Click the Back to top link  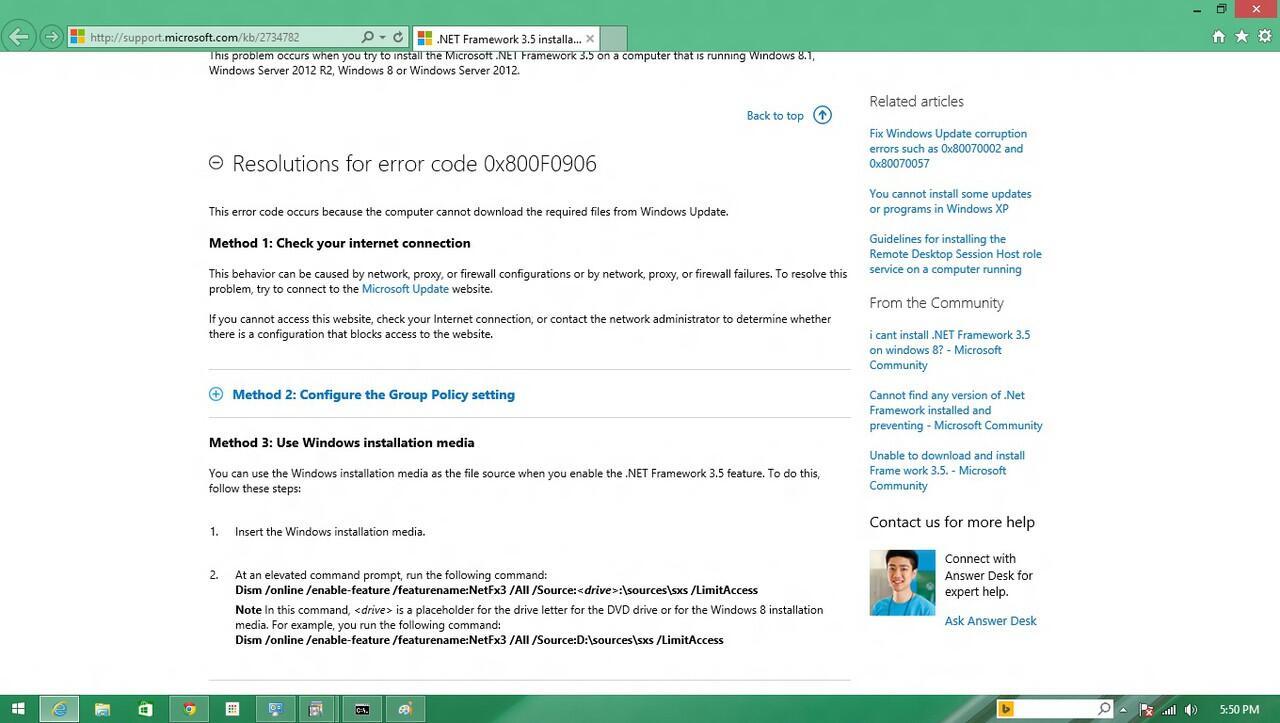tap(775, 115)
